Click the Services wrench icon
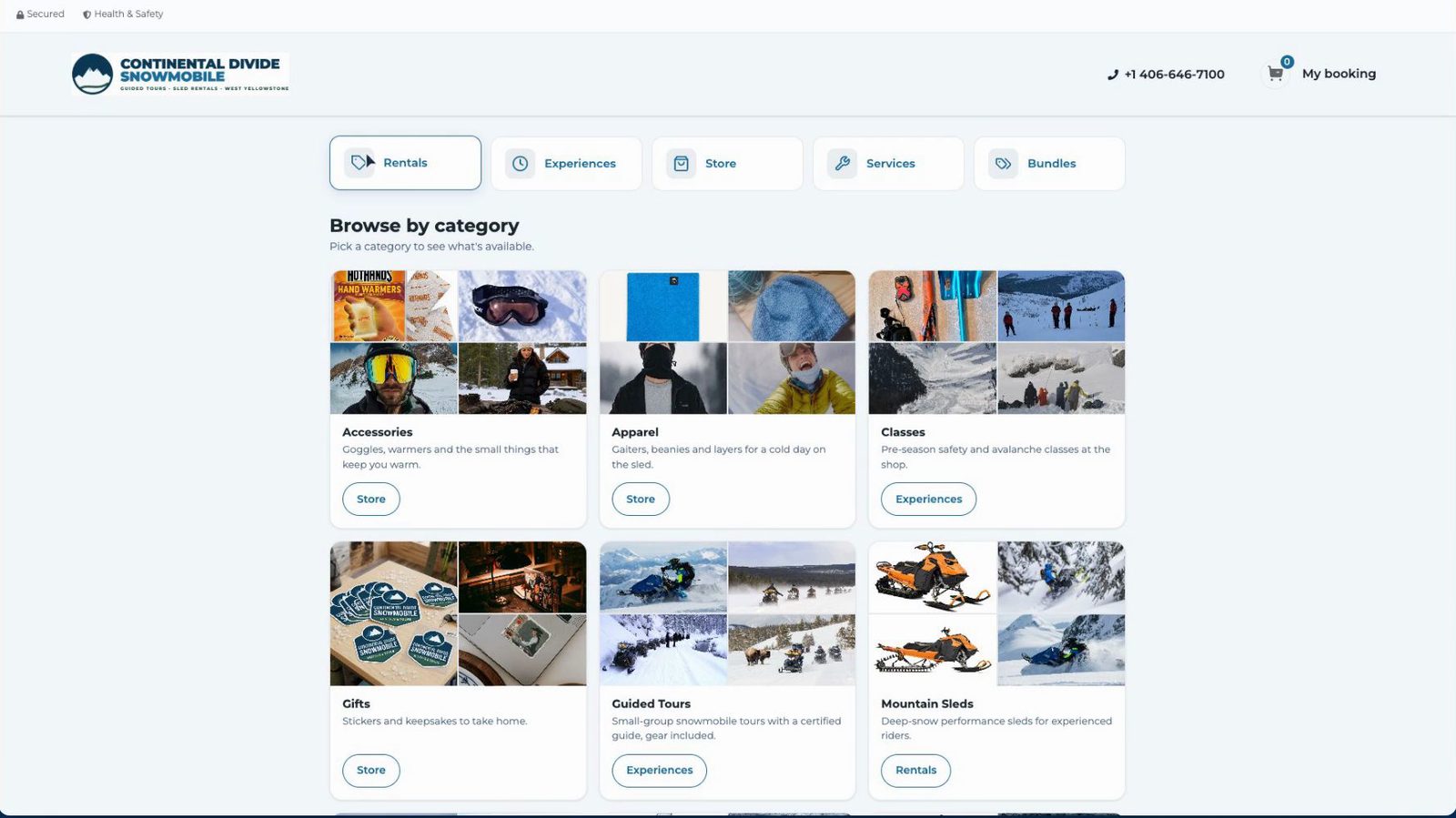 coord(842,164)
